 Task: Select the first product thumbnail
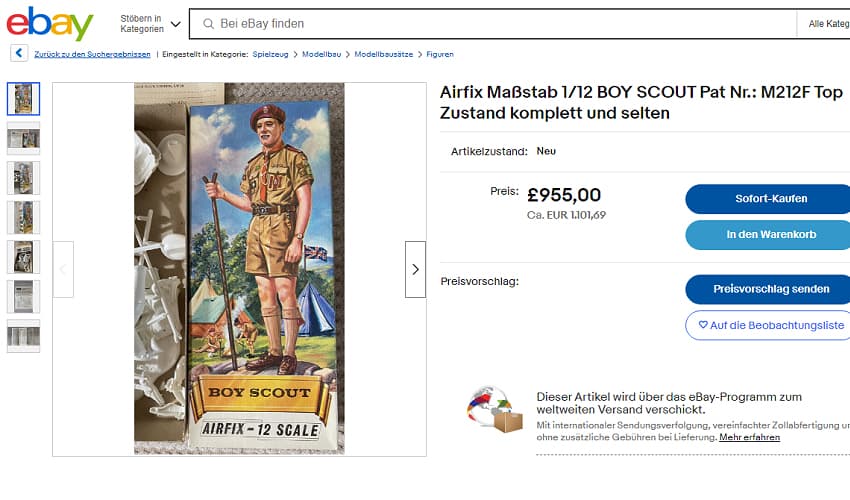pos(23,98)
